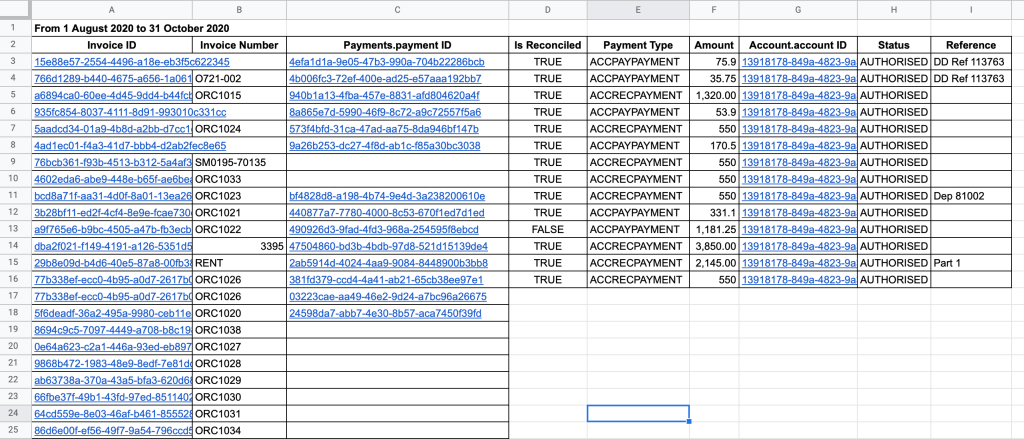Select column F header
The width and height of the screenshot is (1024, 439).
tap(714, 10)
